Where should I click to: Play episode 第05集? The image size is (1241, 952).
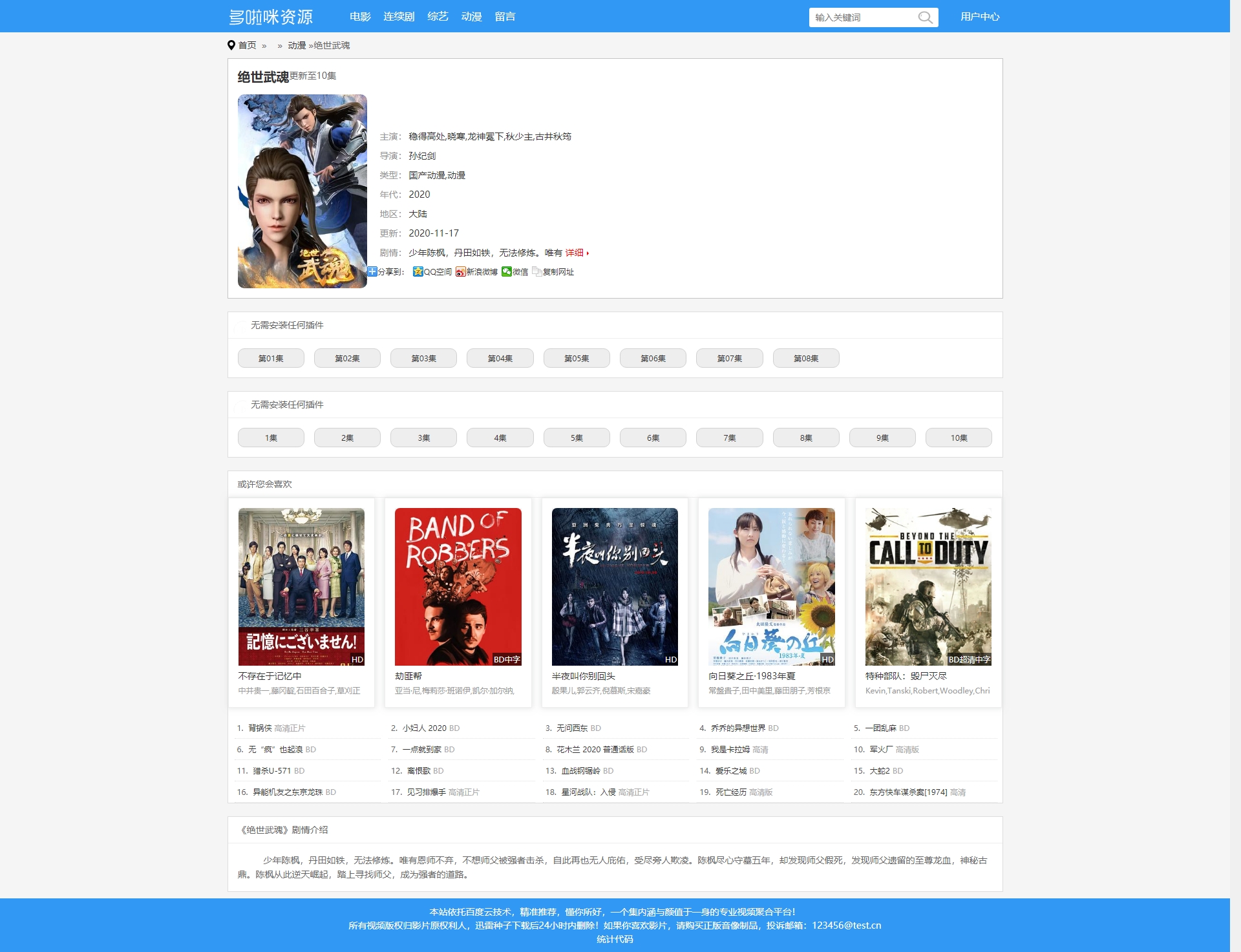[576, 358]
